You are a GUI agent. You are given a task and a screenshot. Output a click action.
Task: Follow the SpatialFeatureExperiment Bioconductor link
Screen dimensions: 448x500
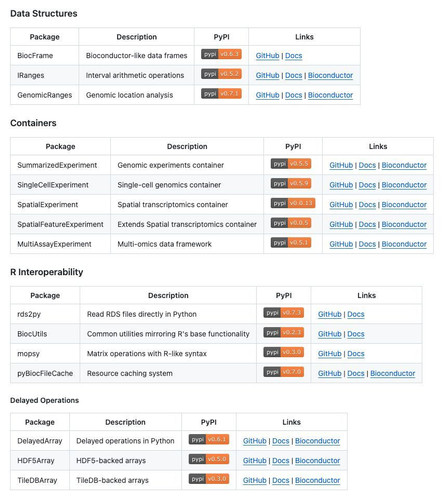coord(404,224)
